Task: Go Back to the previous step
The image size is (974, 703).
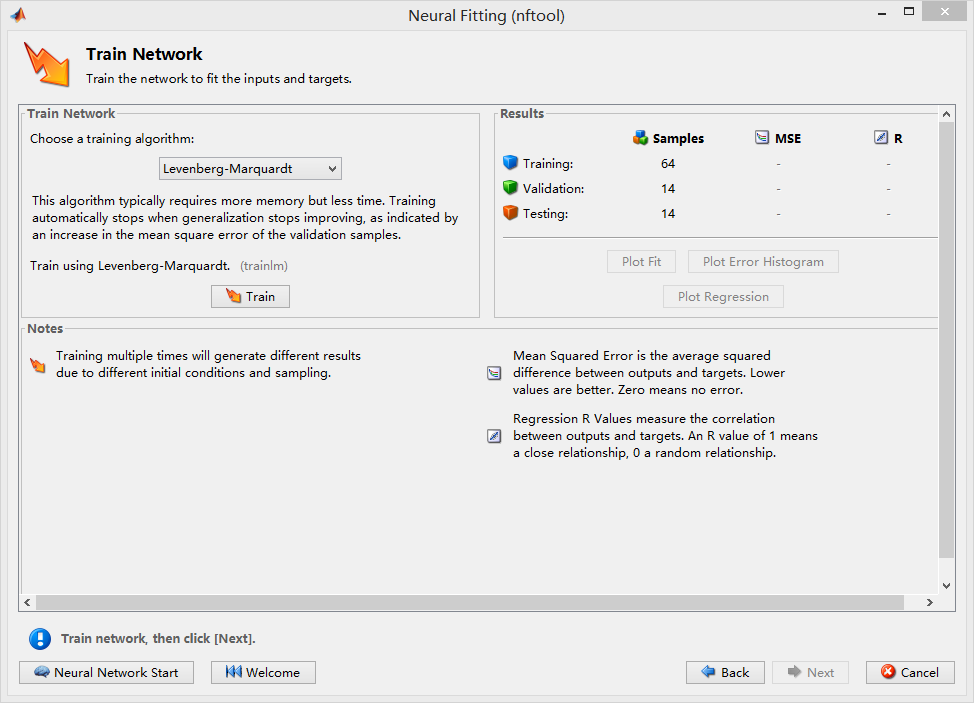Action: tap(725, 672)
